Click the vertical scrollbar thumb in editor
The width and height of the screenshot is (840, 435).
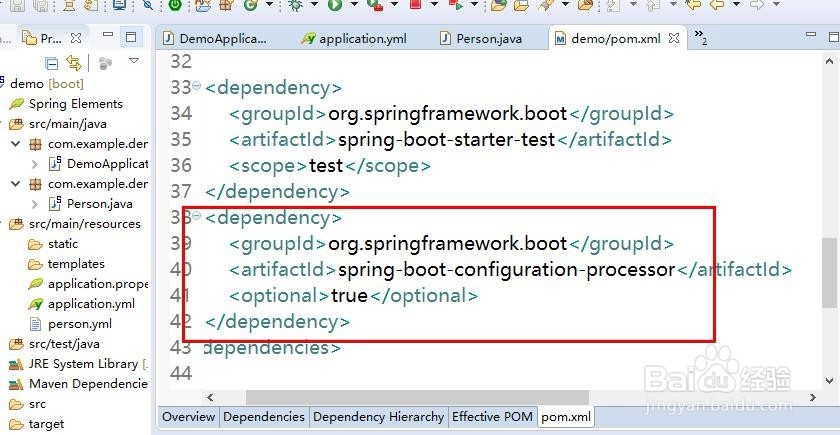click(829, 272)
